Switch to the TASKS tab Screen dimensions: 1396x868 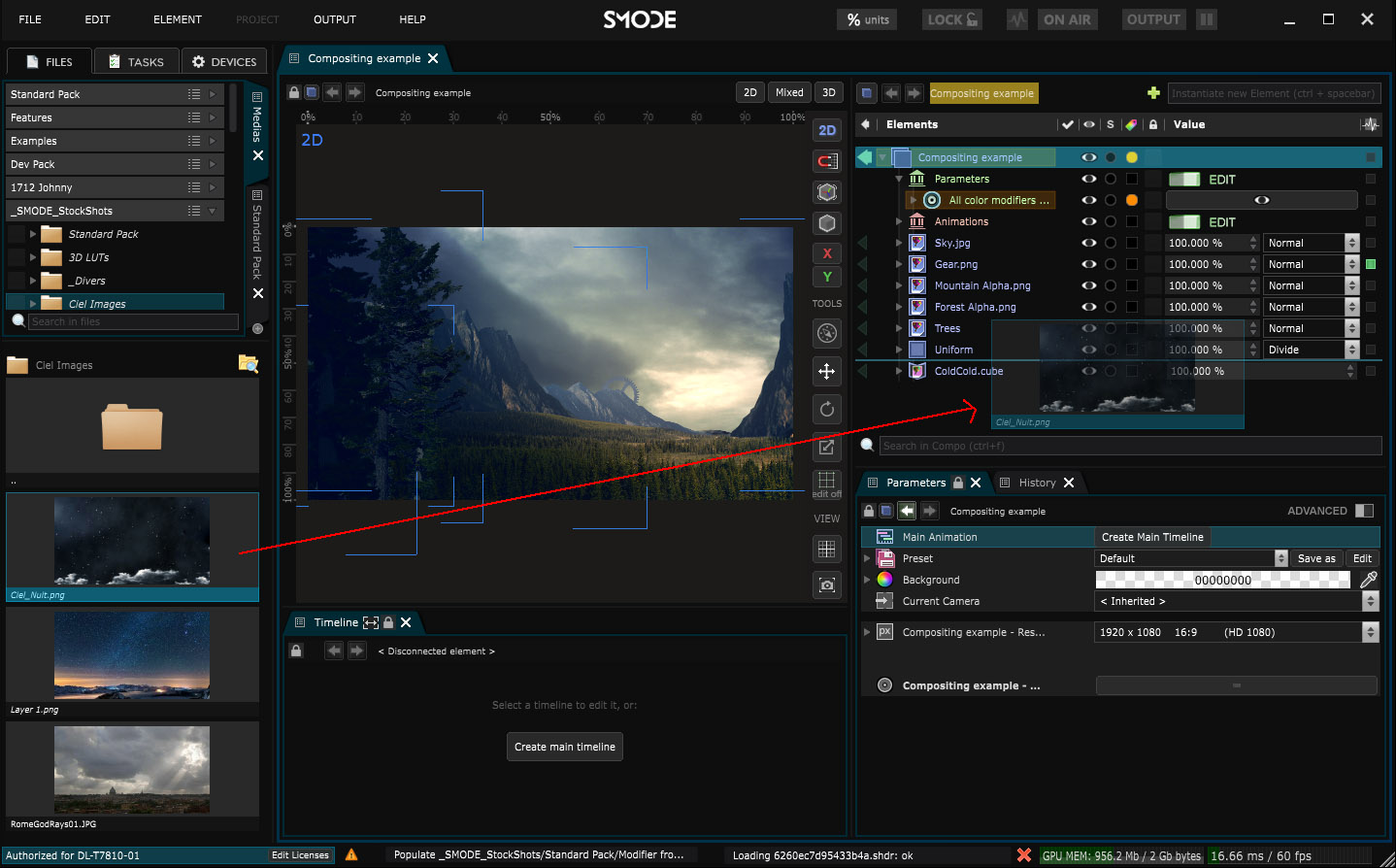pyautogui.click(x=137, y=61)
